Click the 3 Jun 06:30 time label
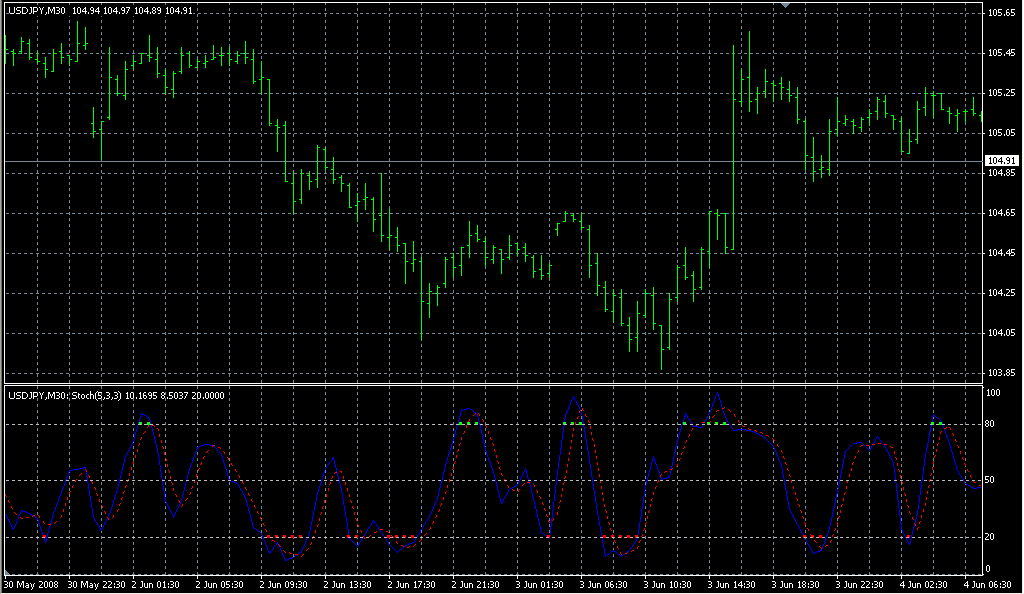The height and width of the screenshot is (594, 1024). pyautogui.click(x=605, y=584)
